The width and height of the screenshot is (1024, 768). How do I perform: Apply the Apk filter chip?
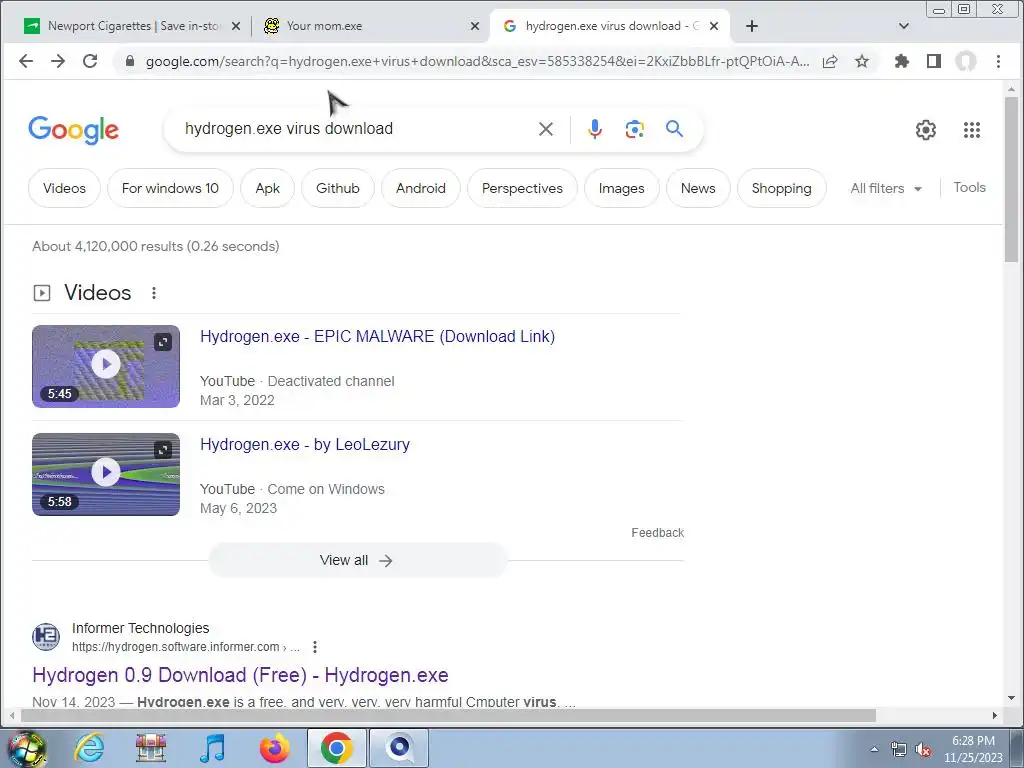268,188
